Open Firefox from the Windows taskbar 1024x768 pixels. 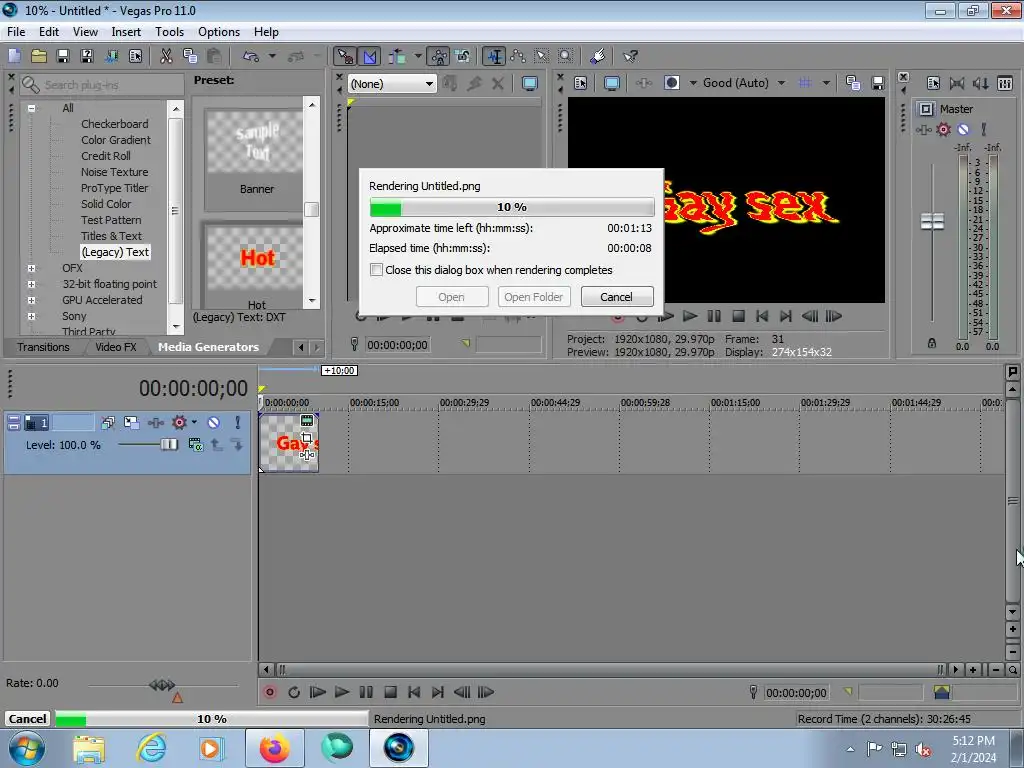click(274, 748)
